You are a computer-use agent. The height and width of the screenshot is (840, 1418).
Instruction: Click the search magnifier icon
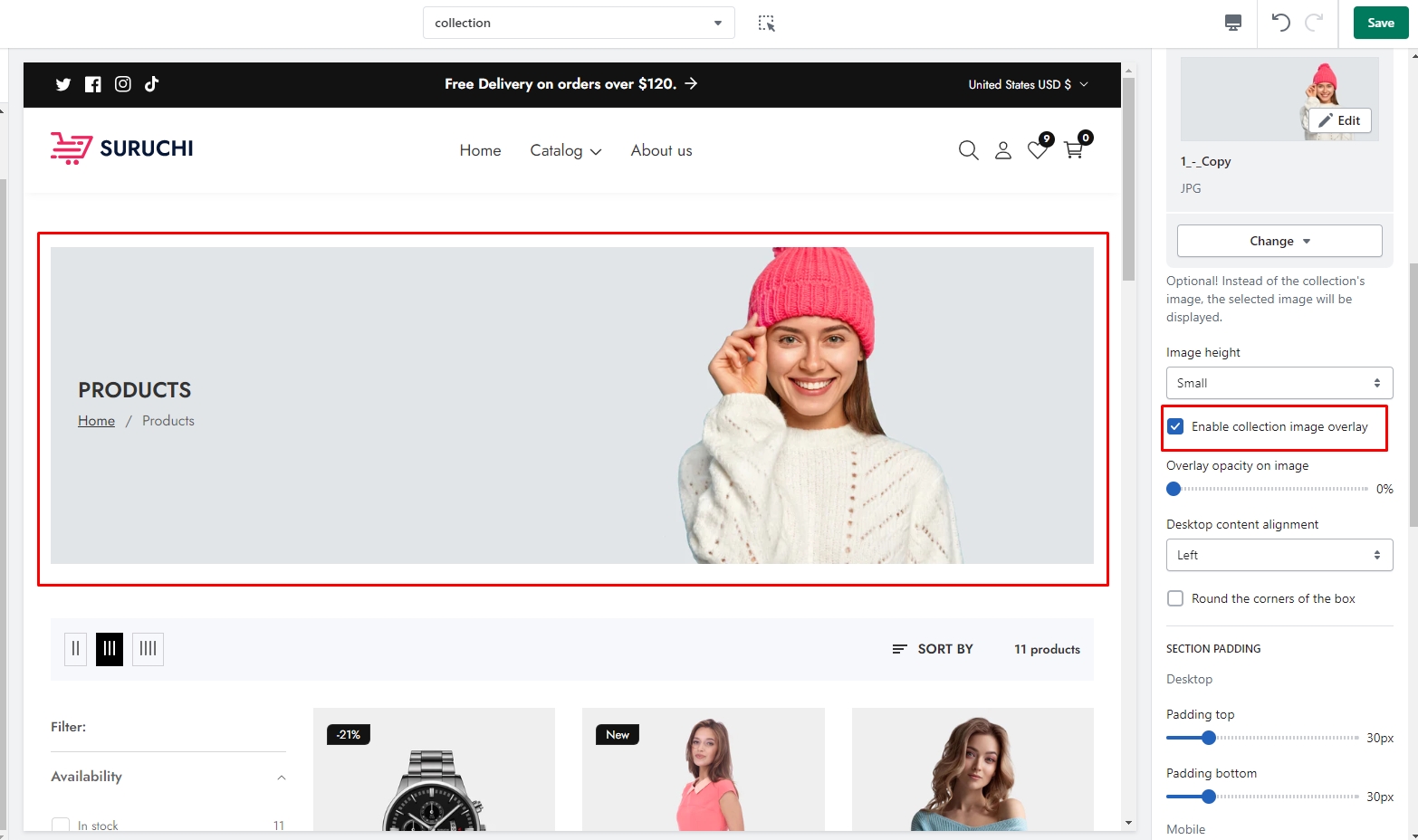coord(968,150)
